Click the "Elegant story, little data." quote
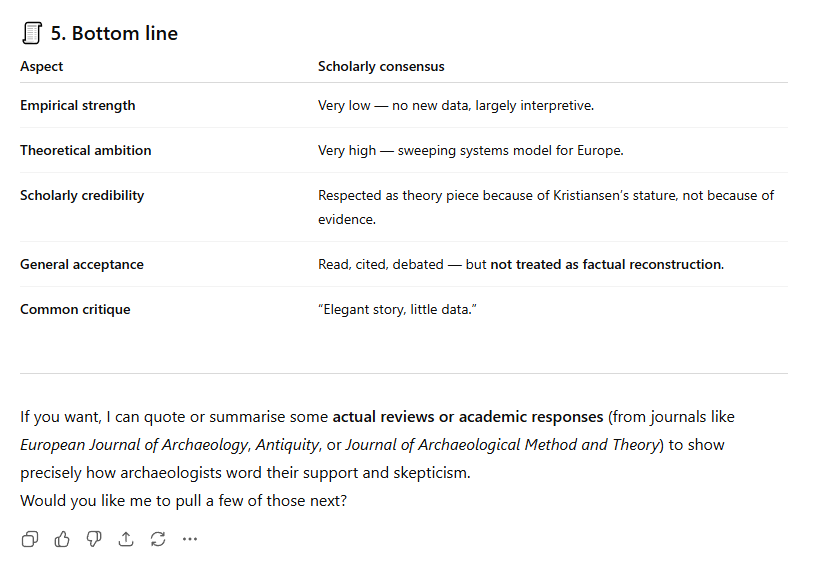The width and height of the screenshot is (813, 575). coord(397,309)
